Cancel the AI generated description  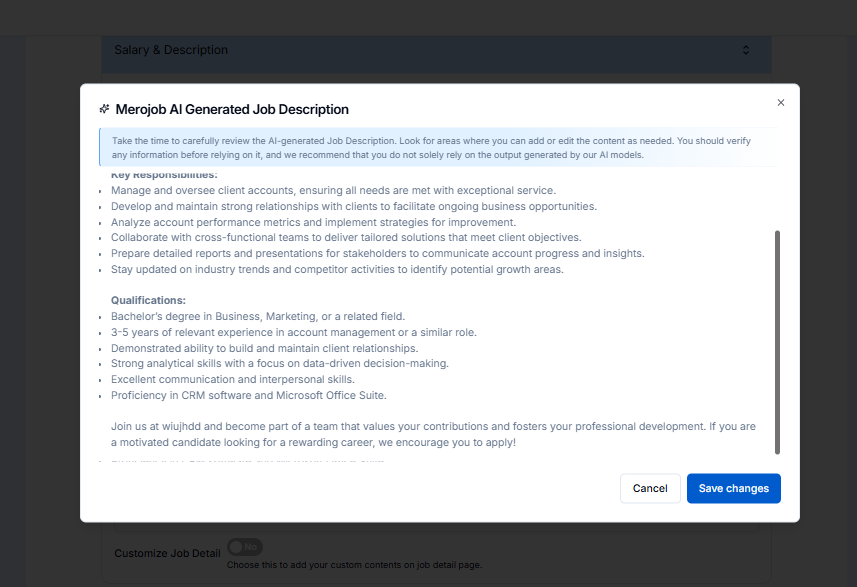pos(650,488)
